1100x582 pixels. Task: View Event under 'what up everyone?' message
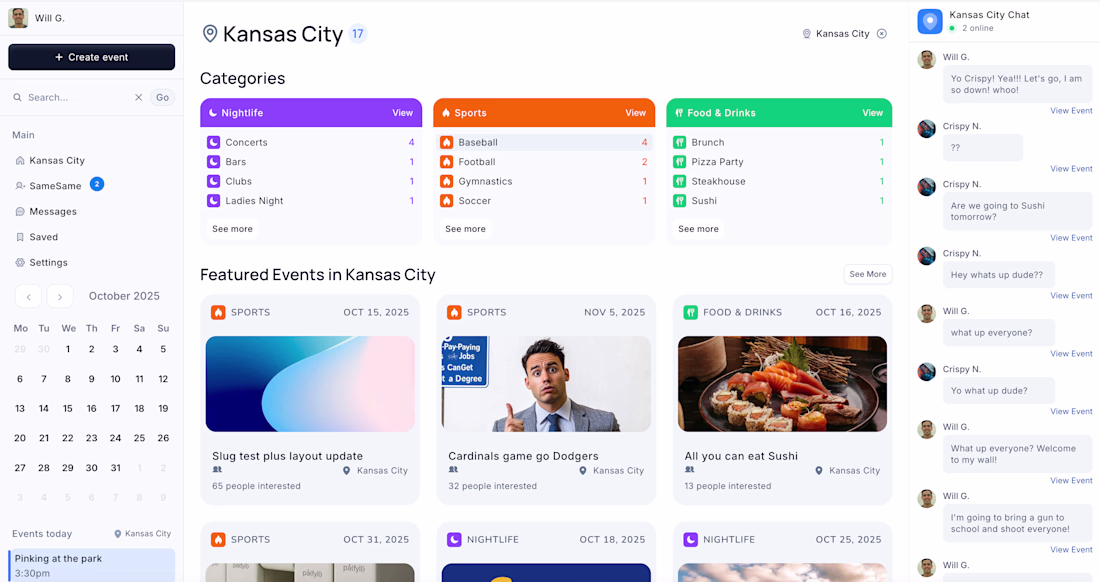coord(1071,353)
